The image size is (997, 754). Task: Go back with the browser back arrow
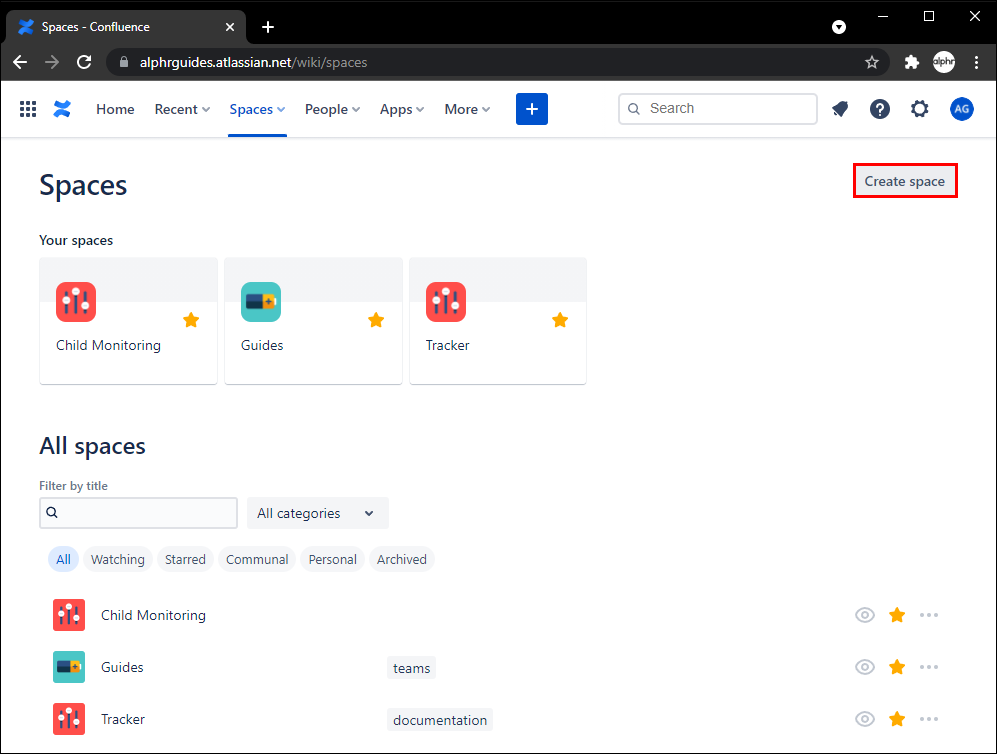20,62
